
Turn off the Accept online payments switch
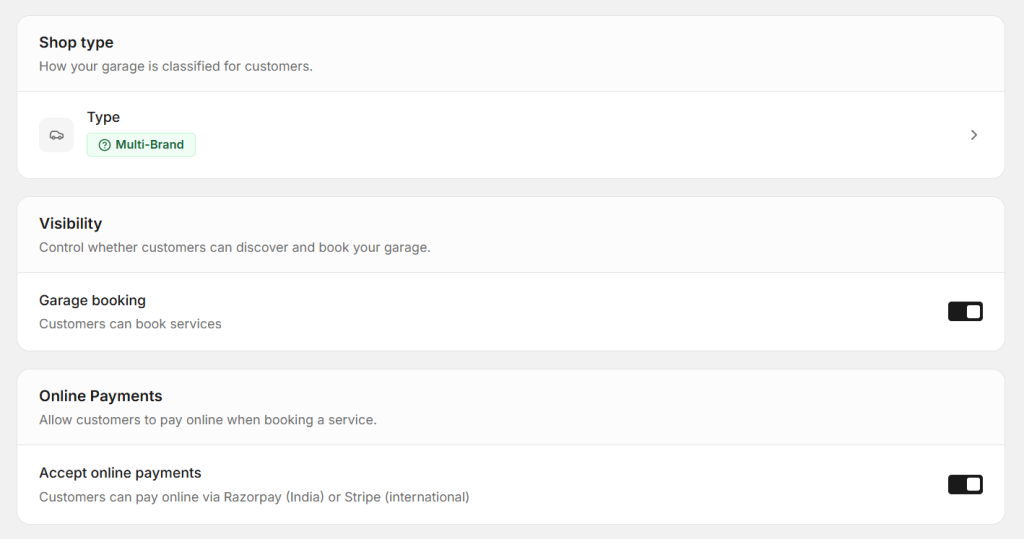[x=965, y=485]
